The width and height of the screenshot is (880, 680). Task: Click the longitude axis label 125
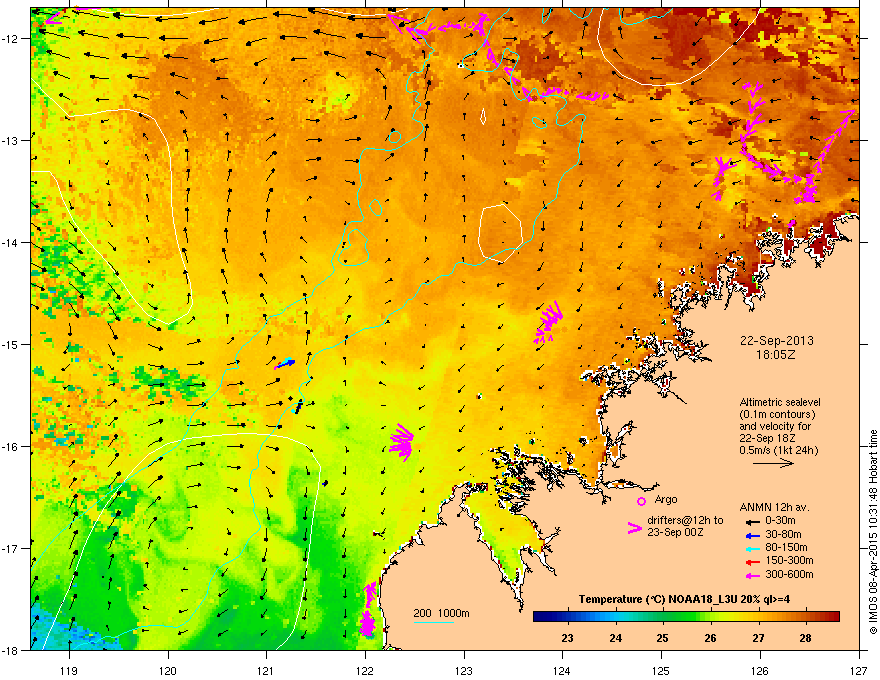tap(661, 670)
